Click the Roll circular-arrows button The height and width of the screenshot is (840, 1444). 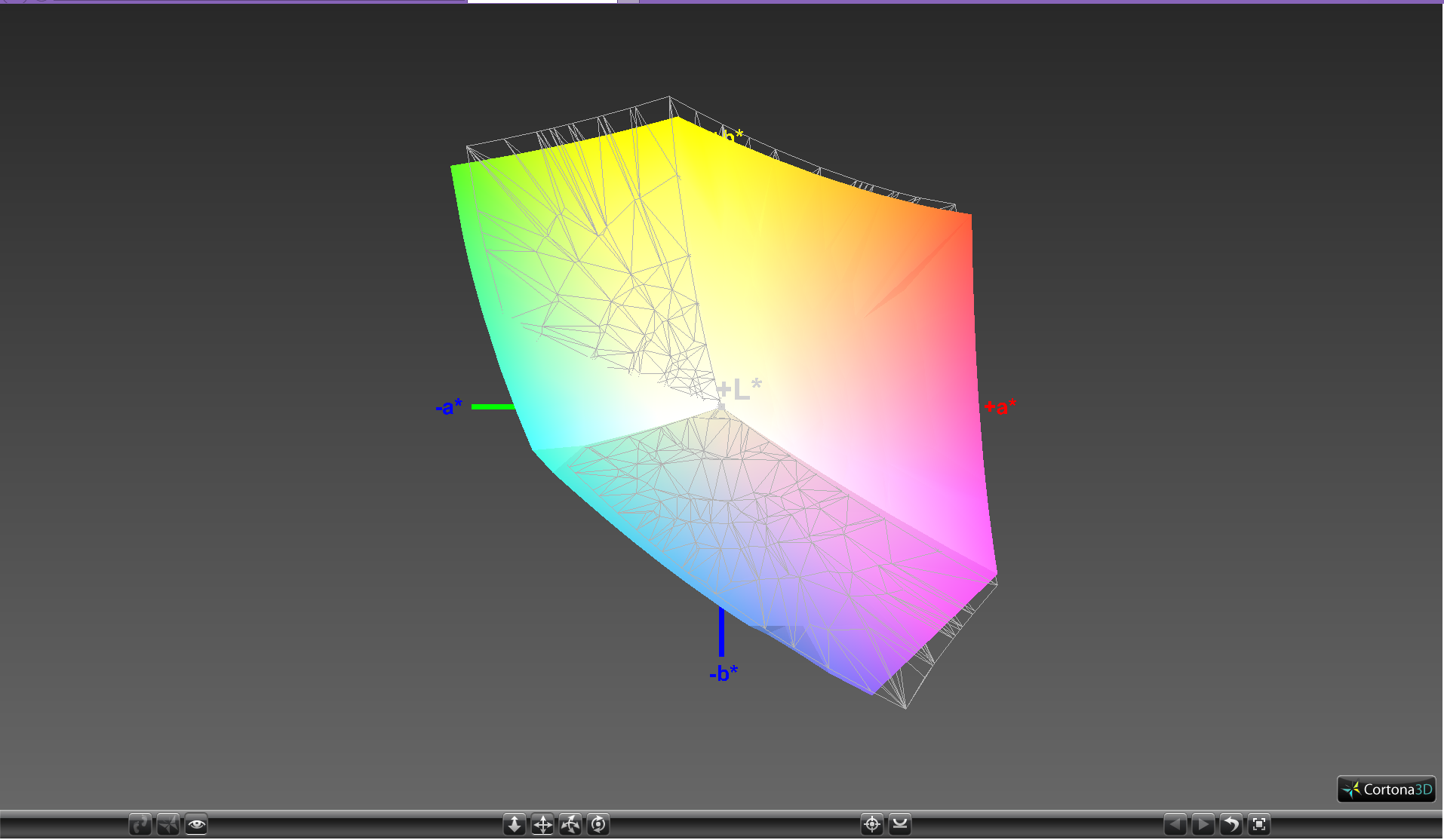click(x=598, y=824)
